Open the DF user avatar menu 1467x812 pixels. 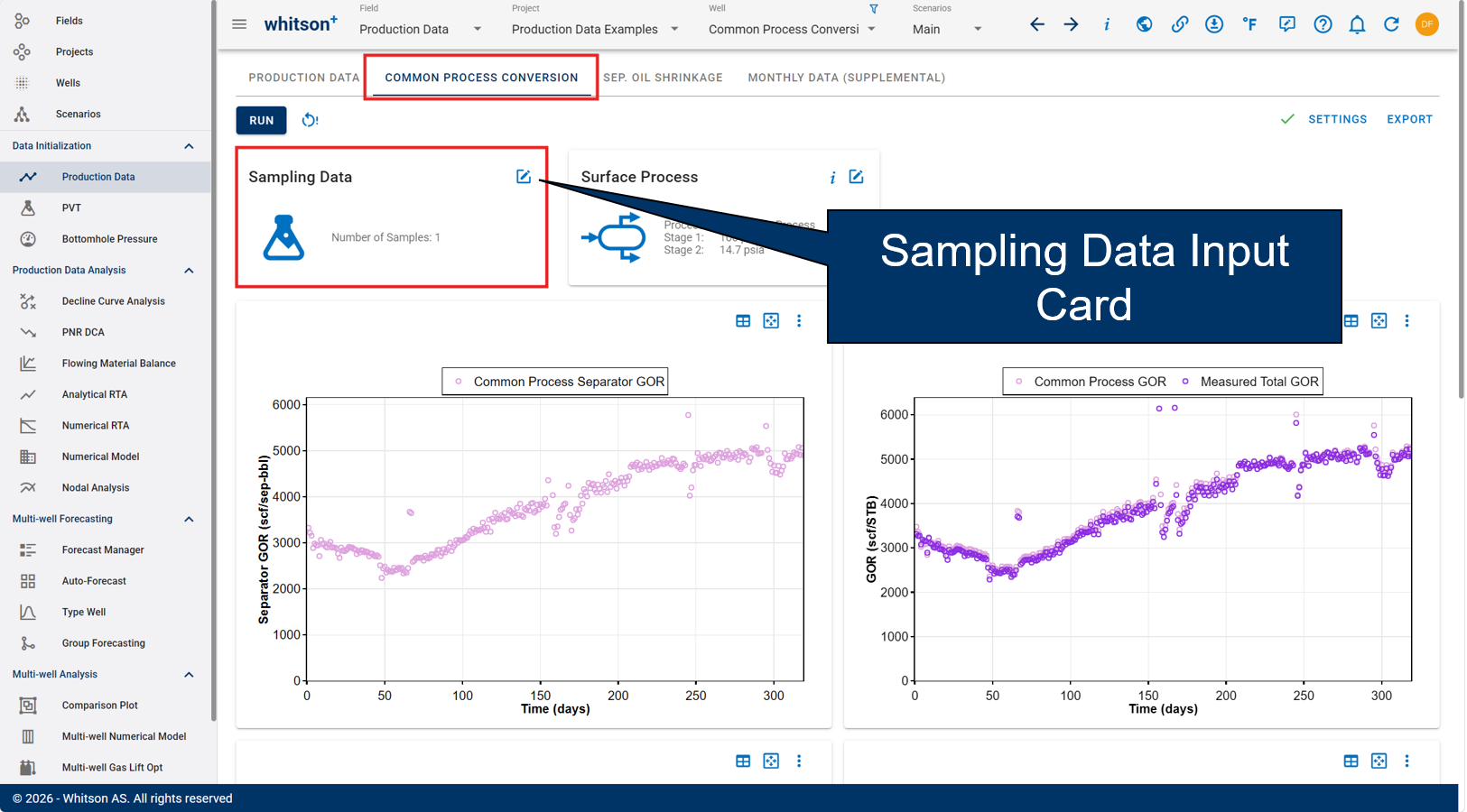coord(1427,24)
